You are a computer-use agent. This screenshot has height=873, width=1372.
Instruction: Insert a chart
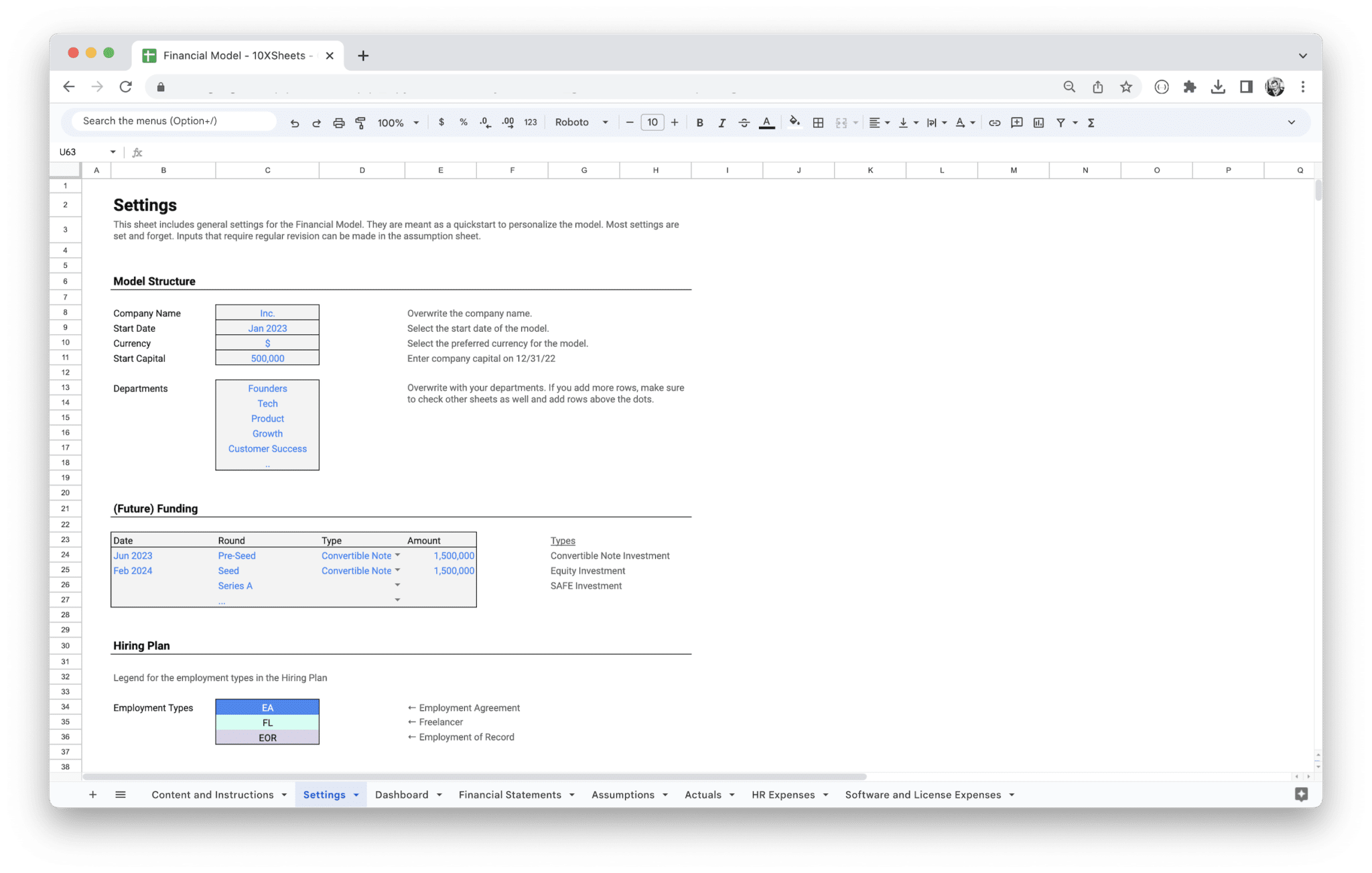(1039, 122)
